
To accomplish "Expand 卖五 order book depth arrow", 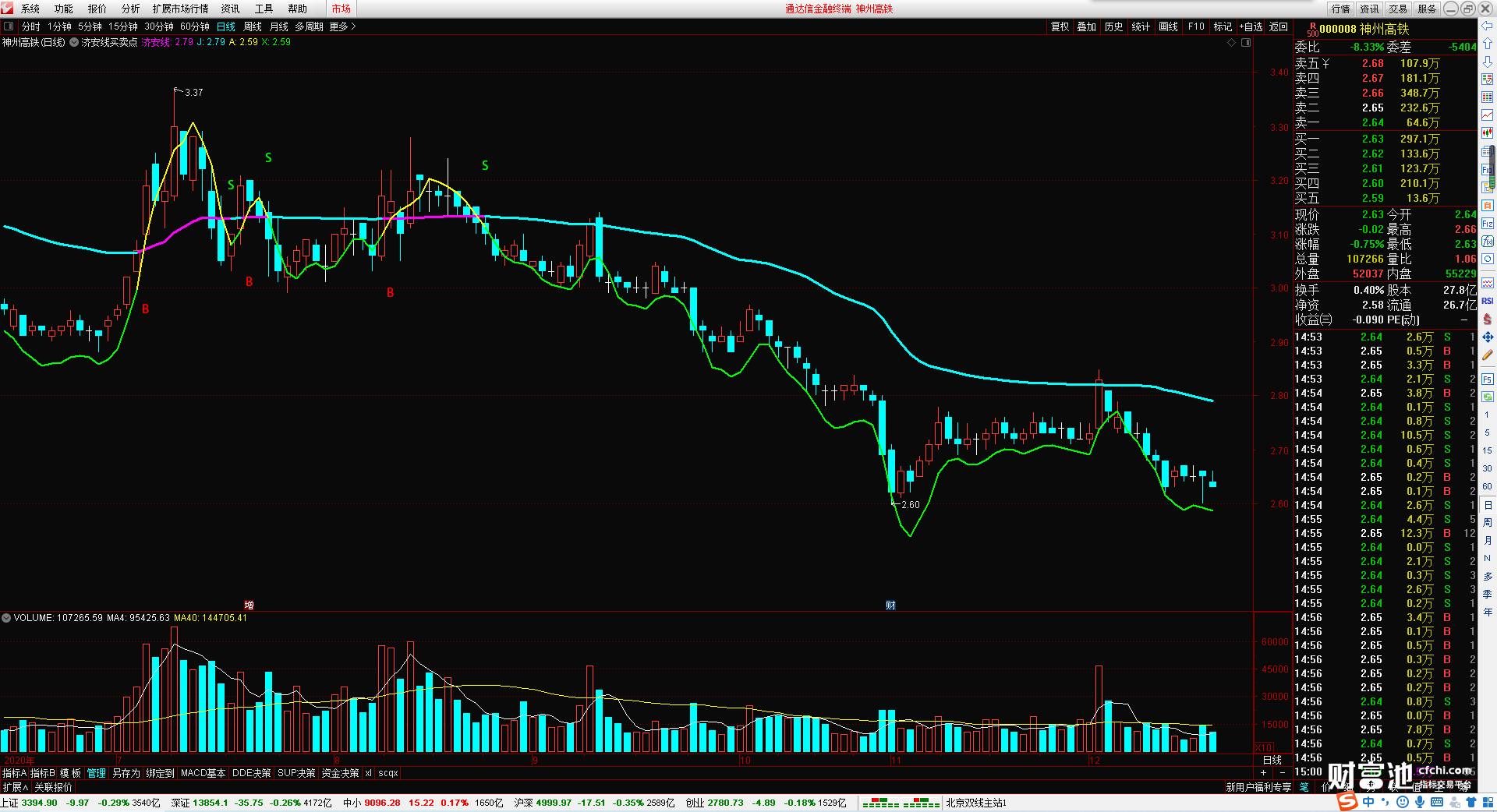I will coord(1326,63).
